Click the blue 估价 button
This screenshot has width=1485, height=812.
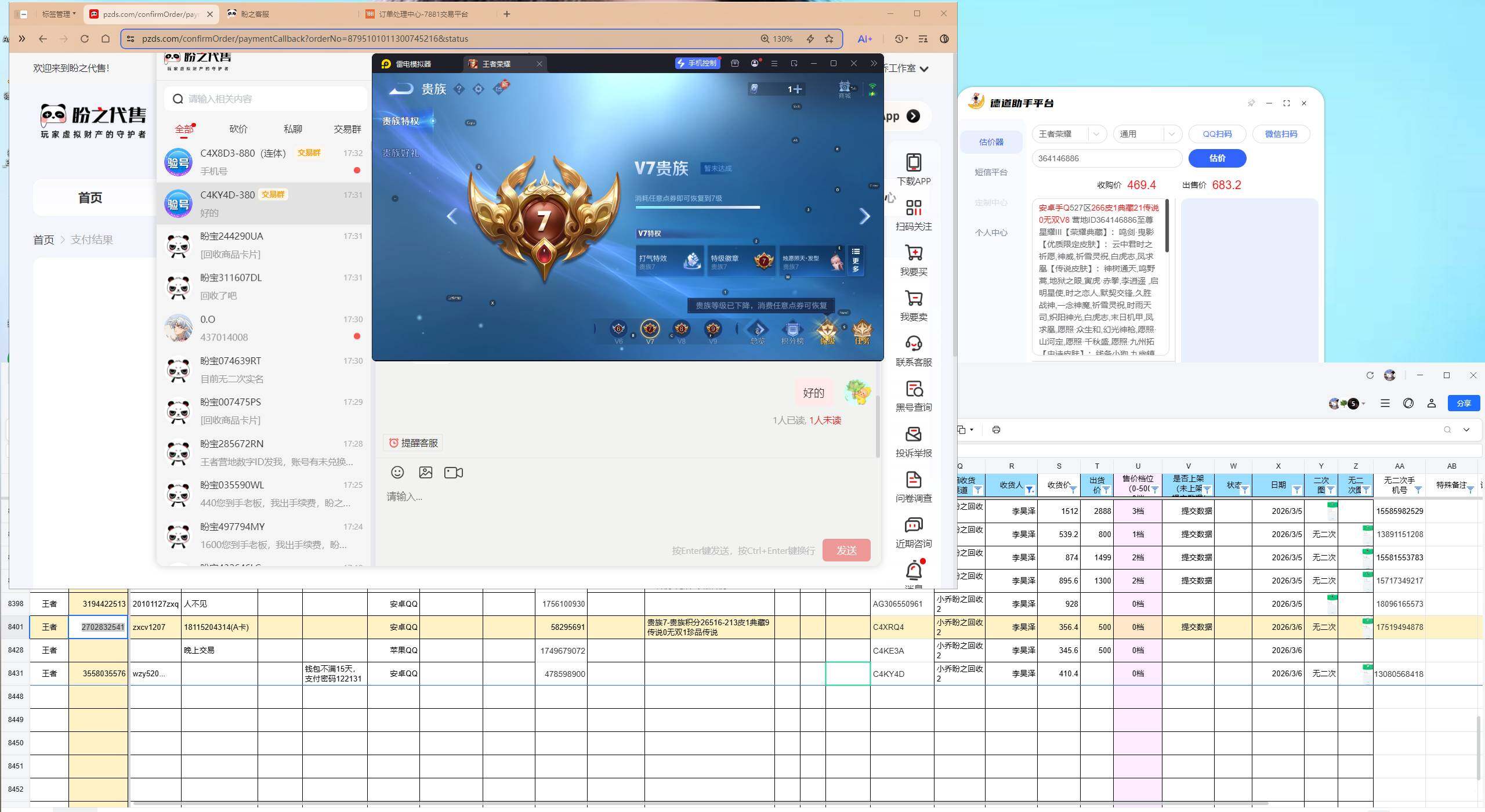[x=1217, y=158]
